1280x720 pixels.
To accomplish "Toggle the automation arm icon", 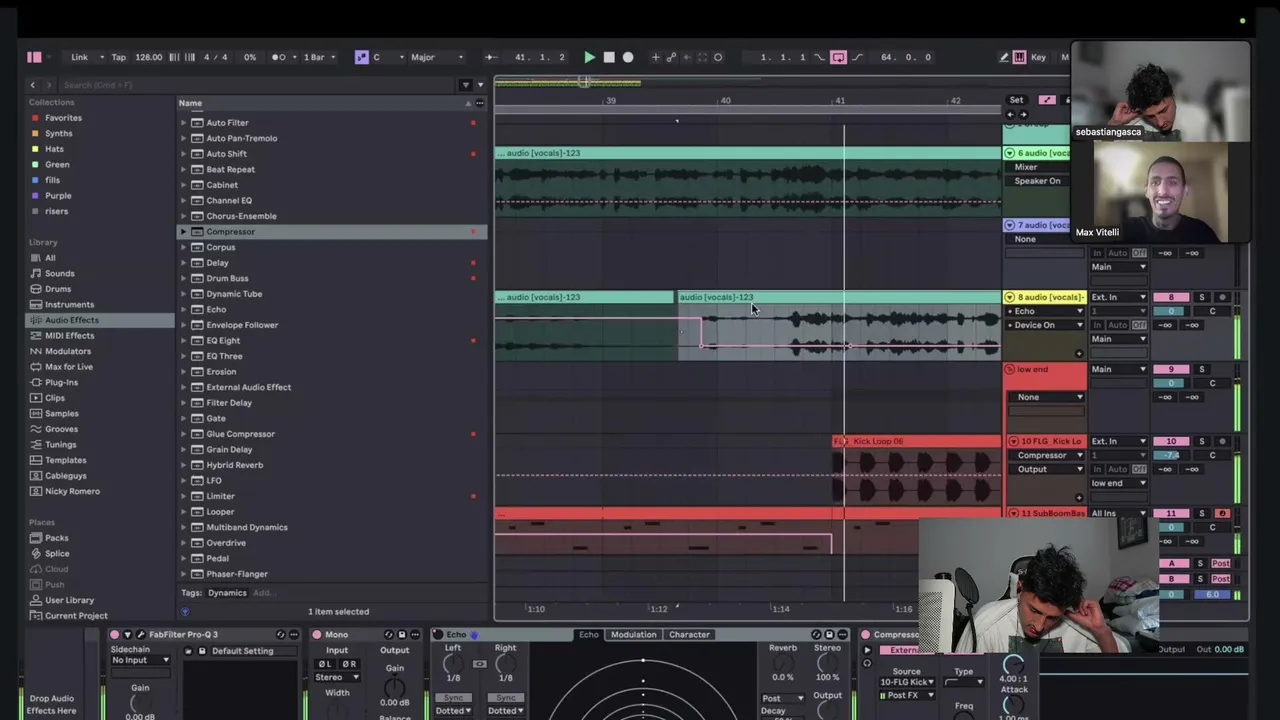I will [671, 57].
